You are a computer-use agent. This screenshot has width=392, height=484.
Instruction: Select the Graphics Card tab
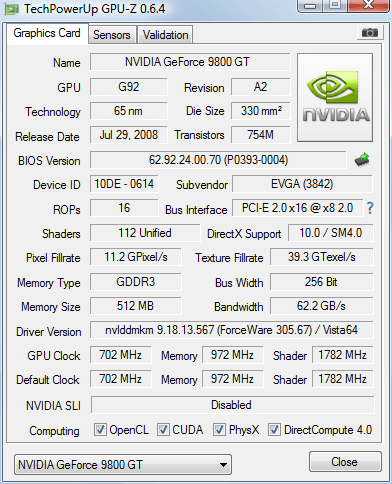(x=47, y=33)
